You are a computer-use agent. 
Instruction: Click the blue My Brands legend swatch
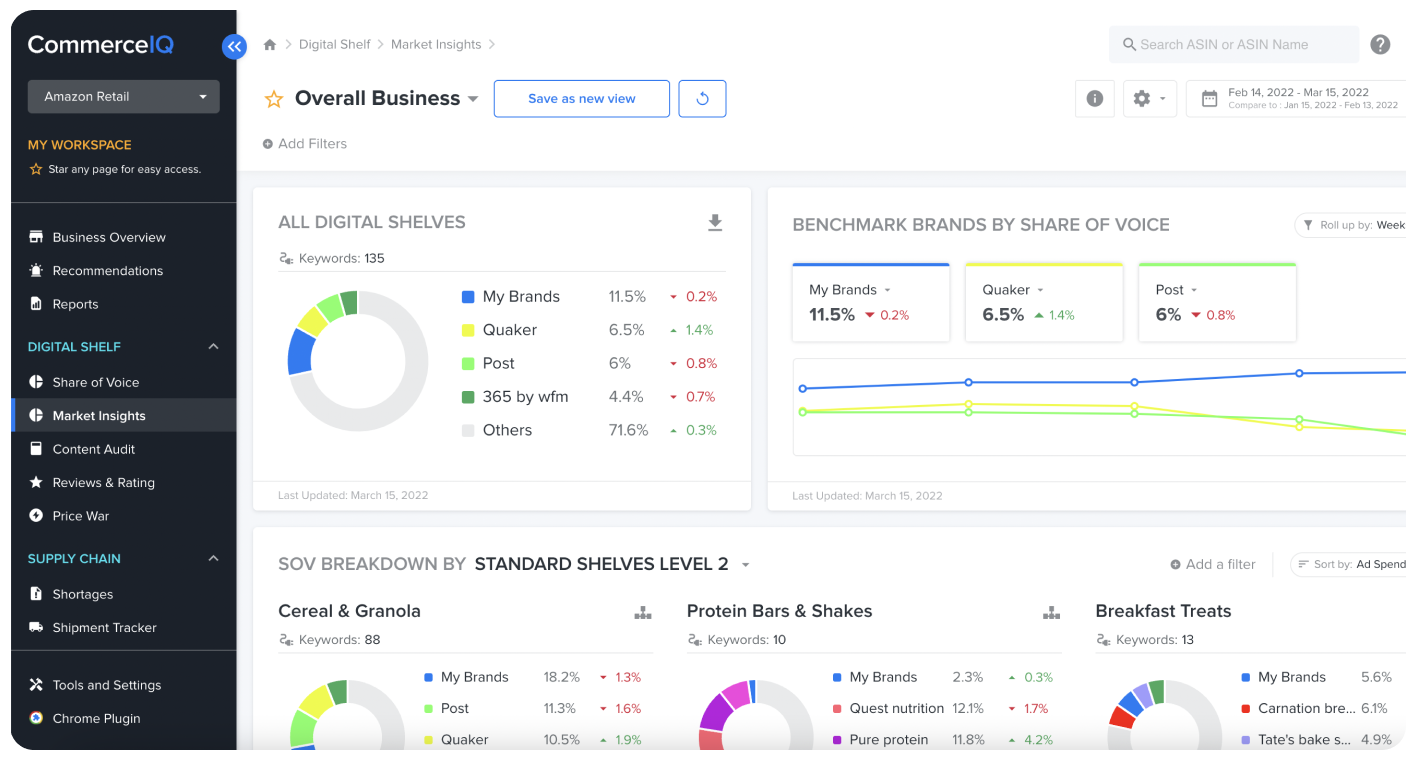(468, 297)
